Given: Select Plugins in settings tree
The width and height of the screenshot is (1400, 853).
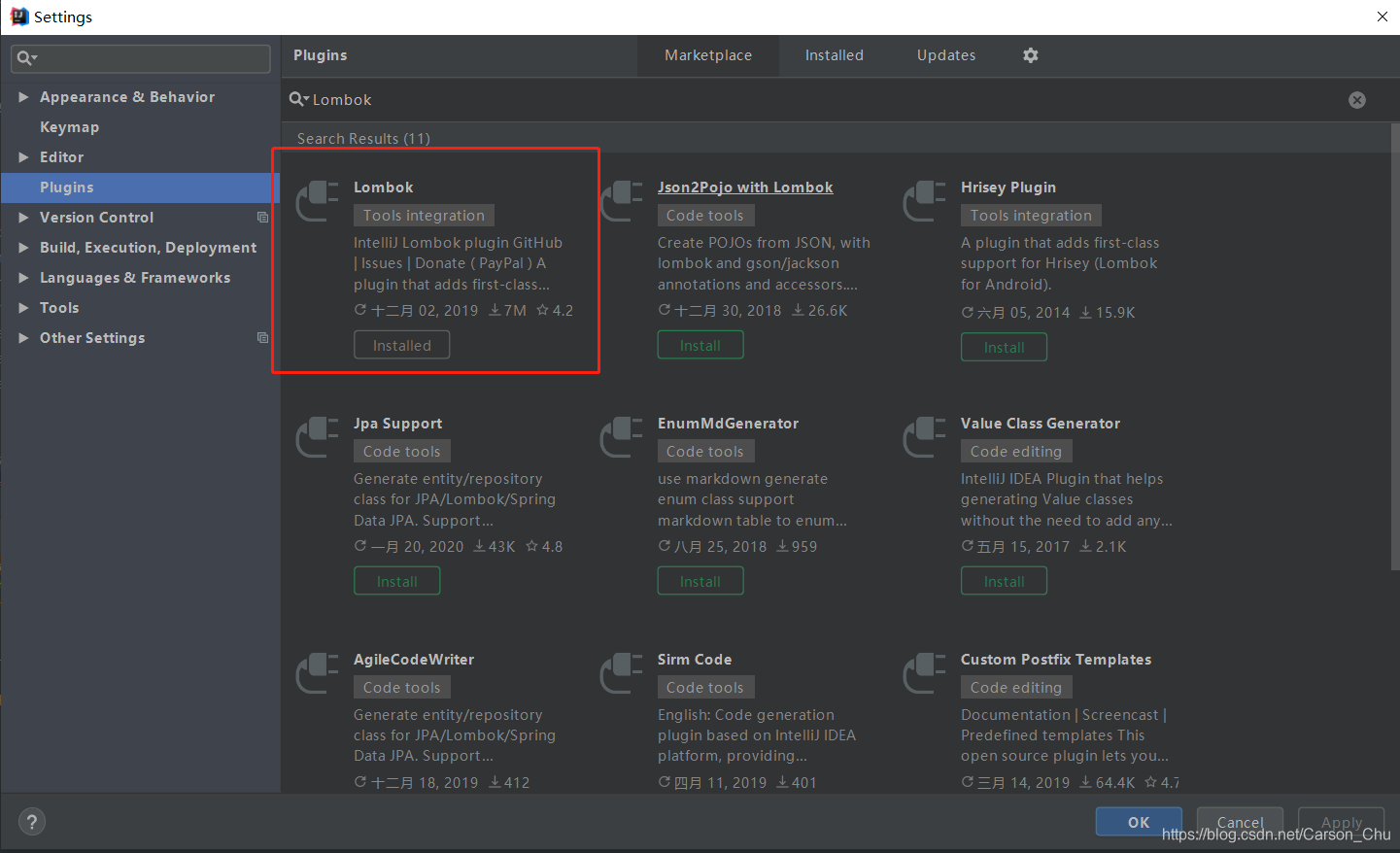Looking at the screenshot, I should click(x=141, y=188).
